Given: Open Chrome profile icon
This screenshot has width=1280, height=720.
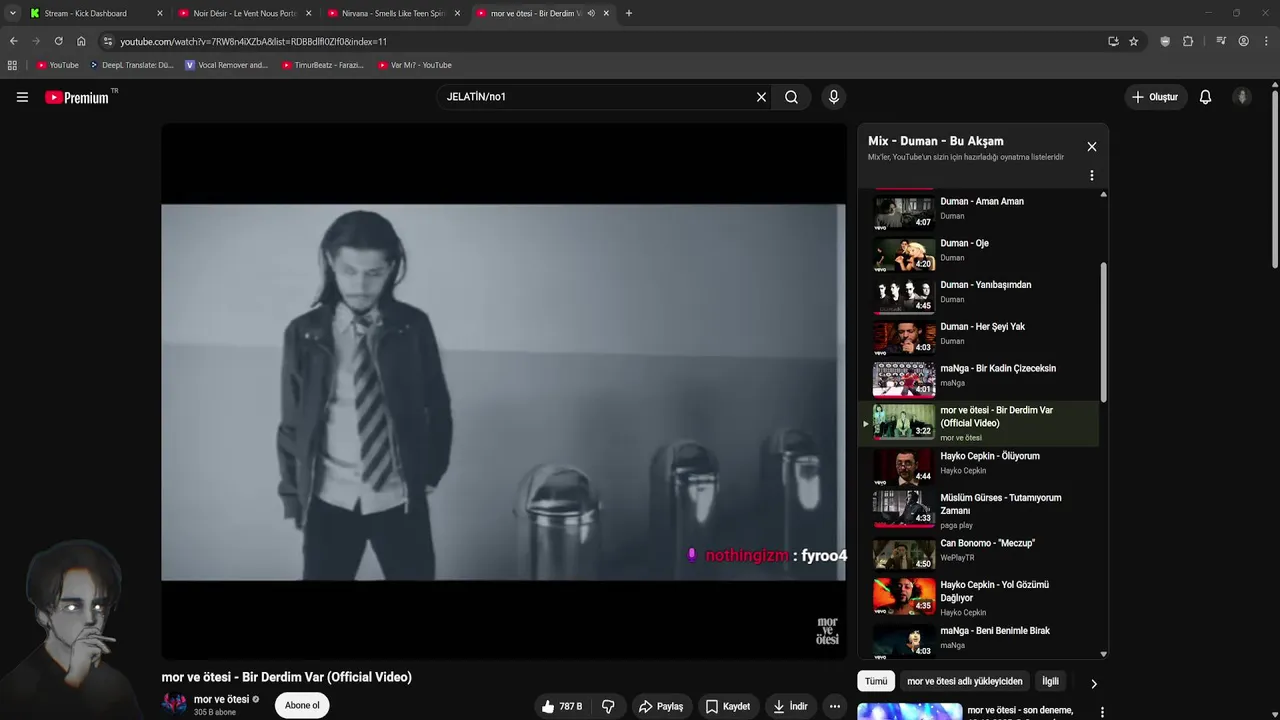Looking at the screenshot, I should click(x=1243, y=41).
